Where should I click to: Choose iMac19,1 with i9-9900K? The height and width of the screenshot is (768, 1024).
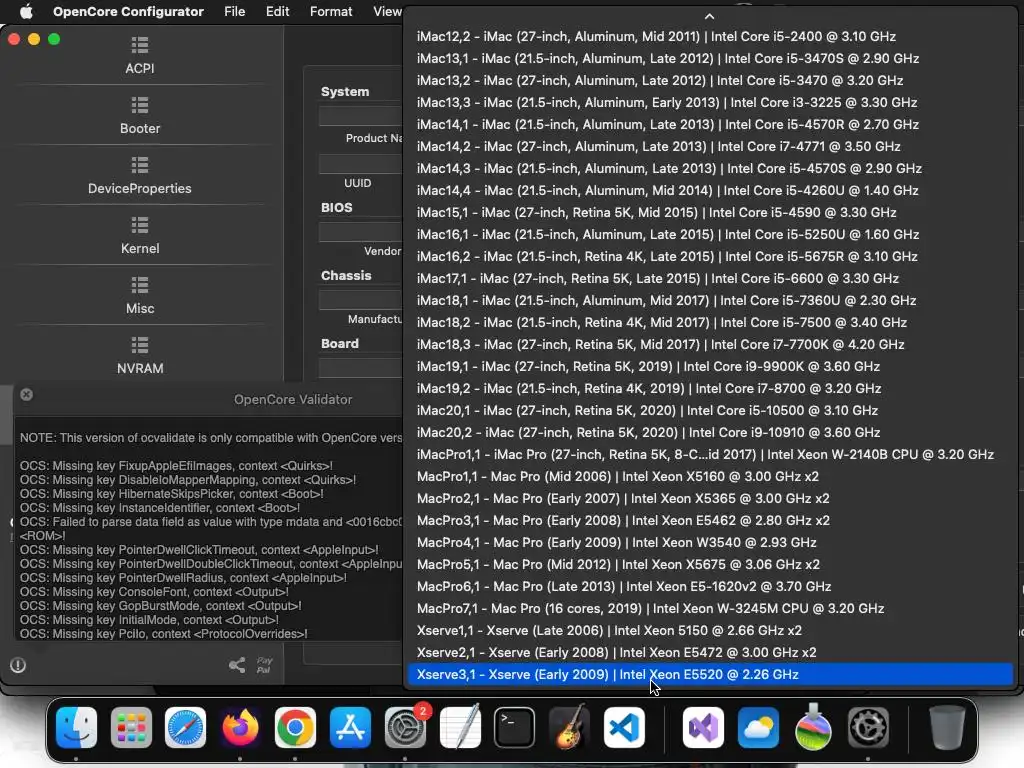tap(710, 366)
